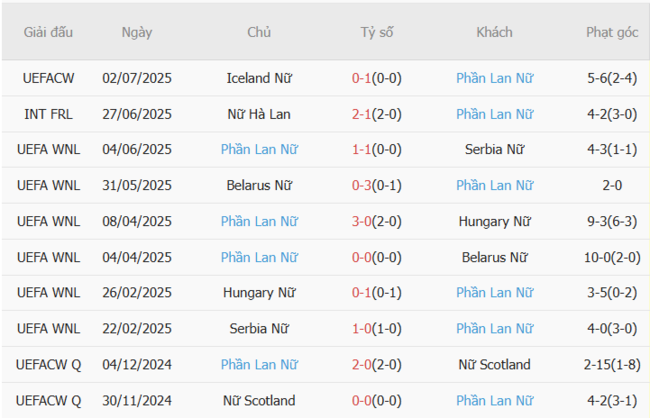
Task: Select the "Tỷ số" column header
Action: click(x=377, y=32)
